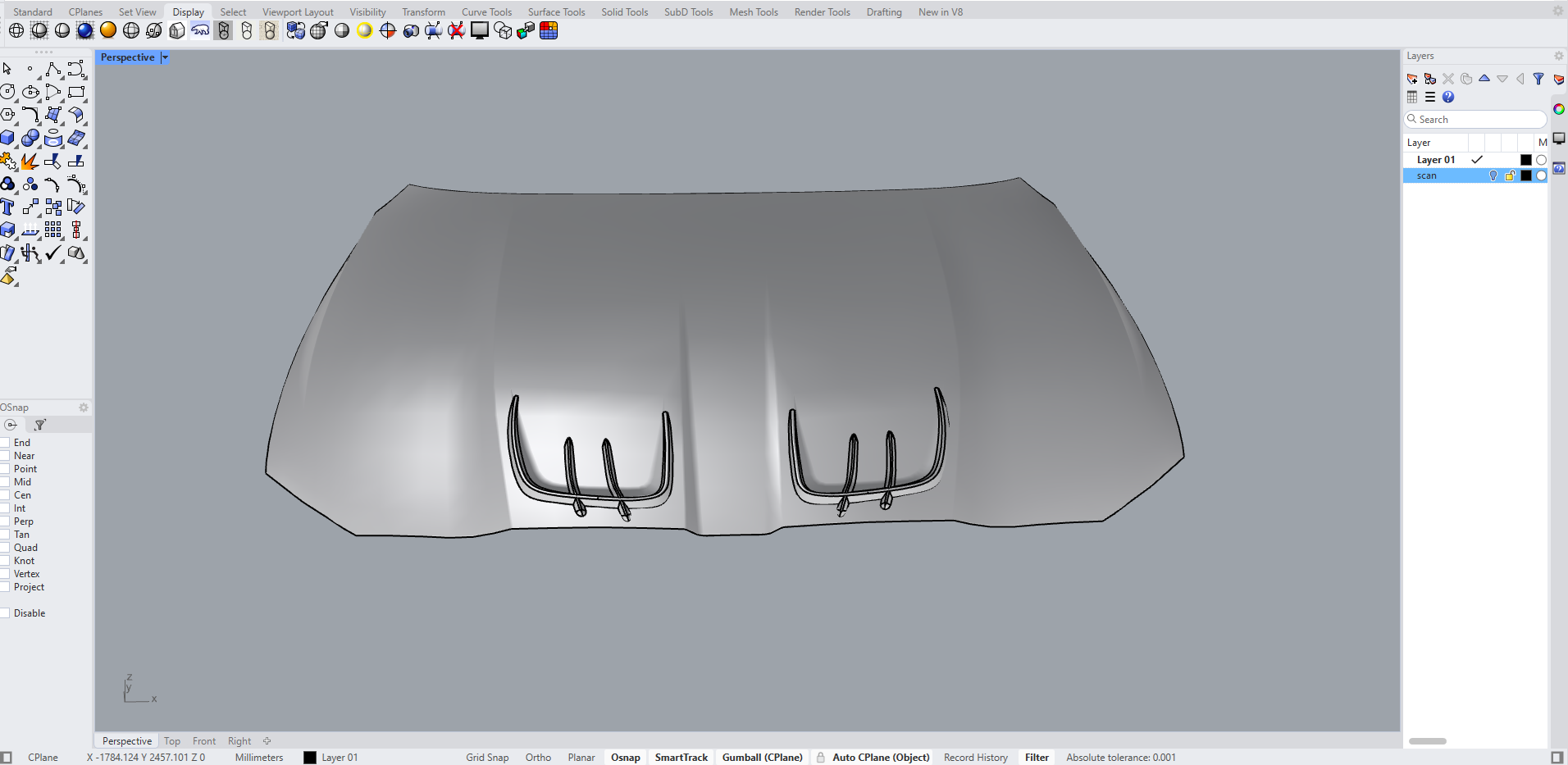Open the Layers panel gear menu

point(1558,56)
